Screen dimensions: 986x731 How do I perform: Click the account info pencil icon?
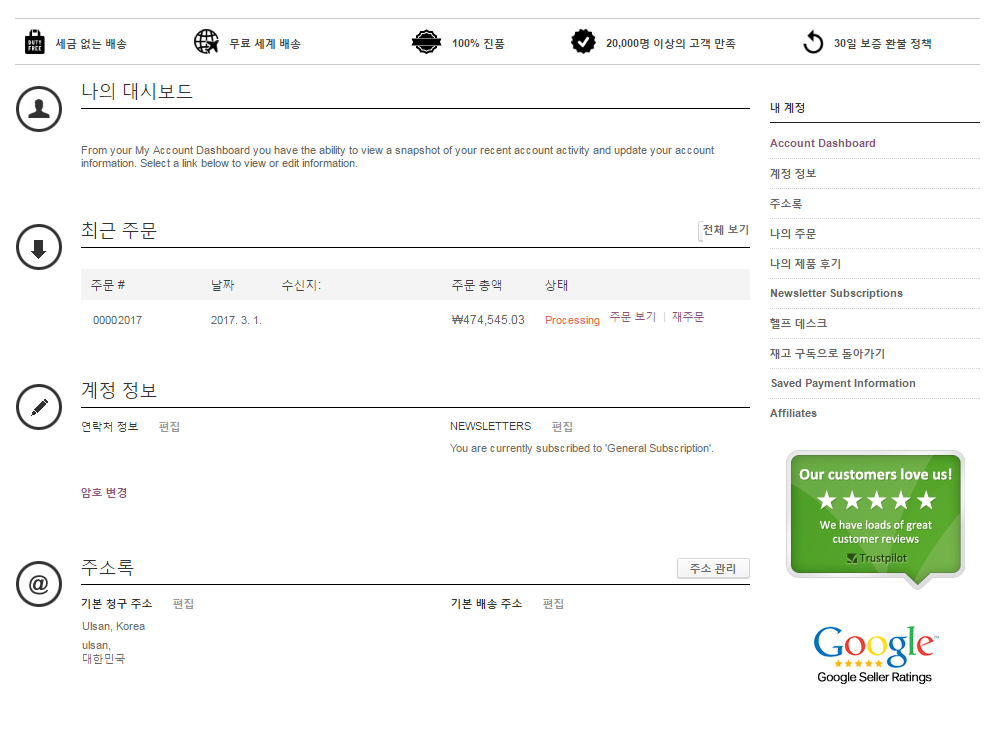39,407
